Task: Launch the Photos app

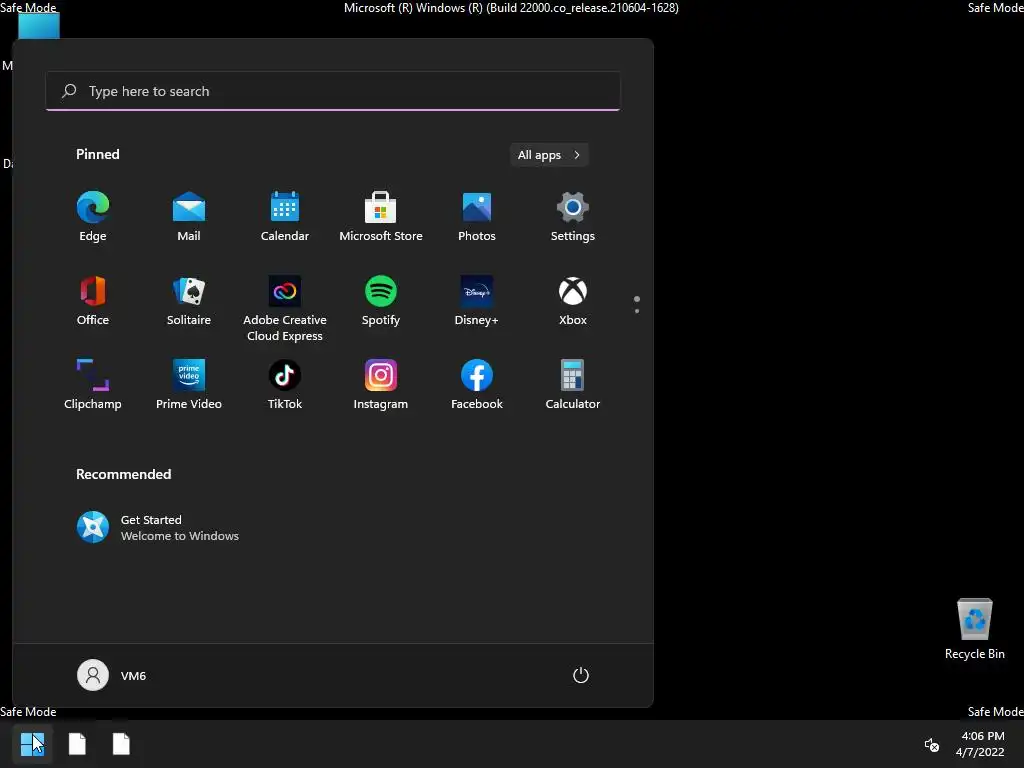Action: click(x=477, y=217)
